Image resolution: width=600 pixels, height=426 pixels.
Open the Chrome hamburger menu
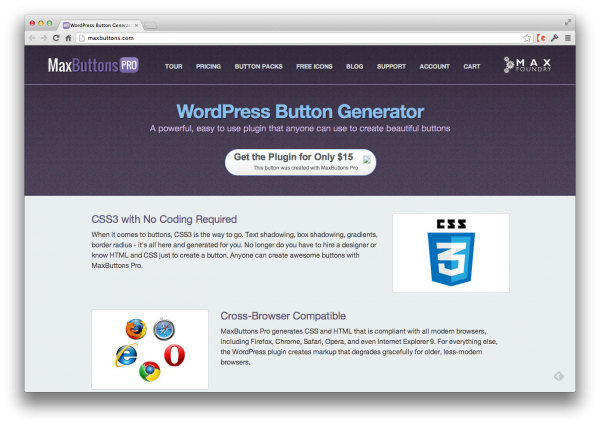[x=568, y=38]
